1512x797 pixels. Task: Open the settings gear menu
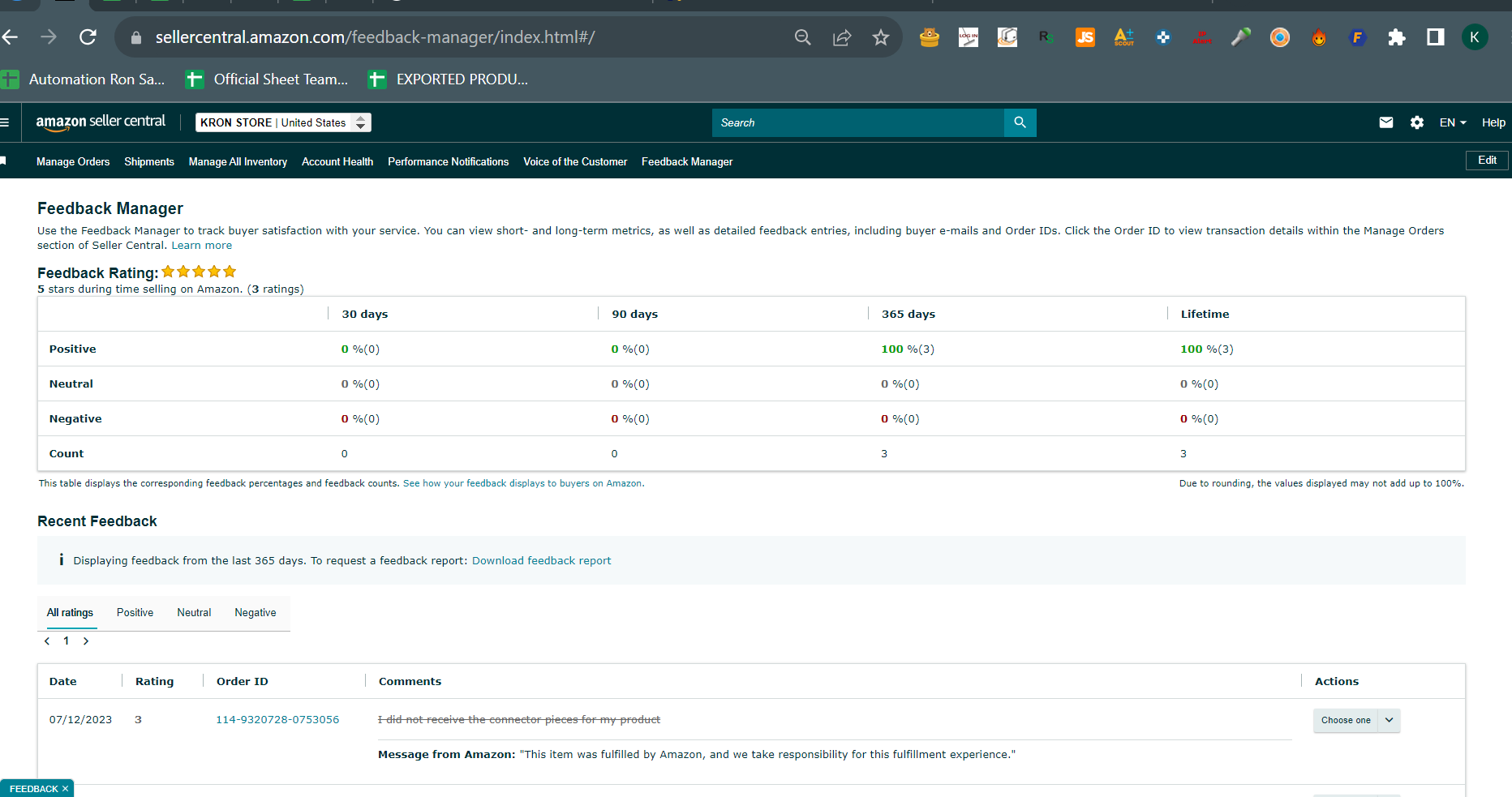tap(1417, 122)
